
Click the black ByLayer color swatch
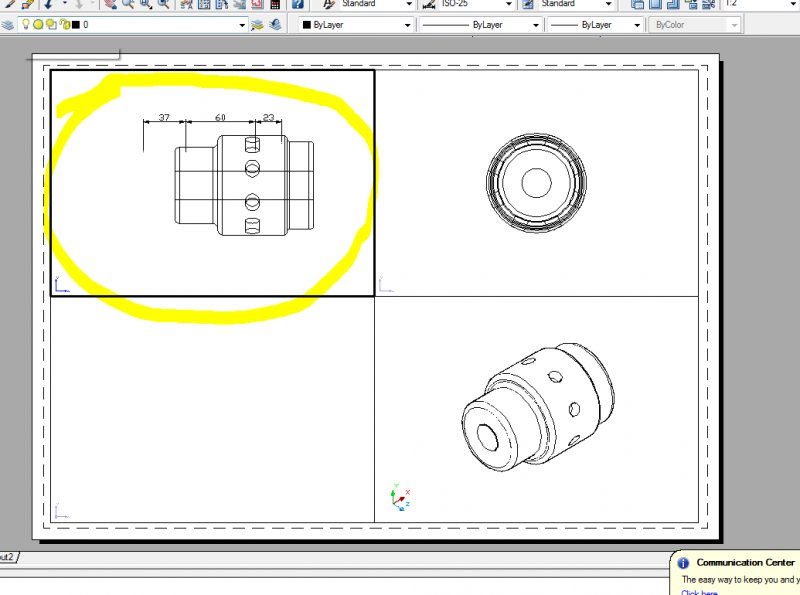[x=307, y=24]
